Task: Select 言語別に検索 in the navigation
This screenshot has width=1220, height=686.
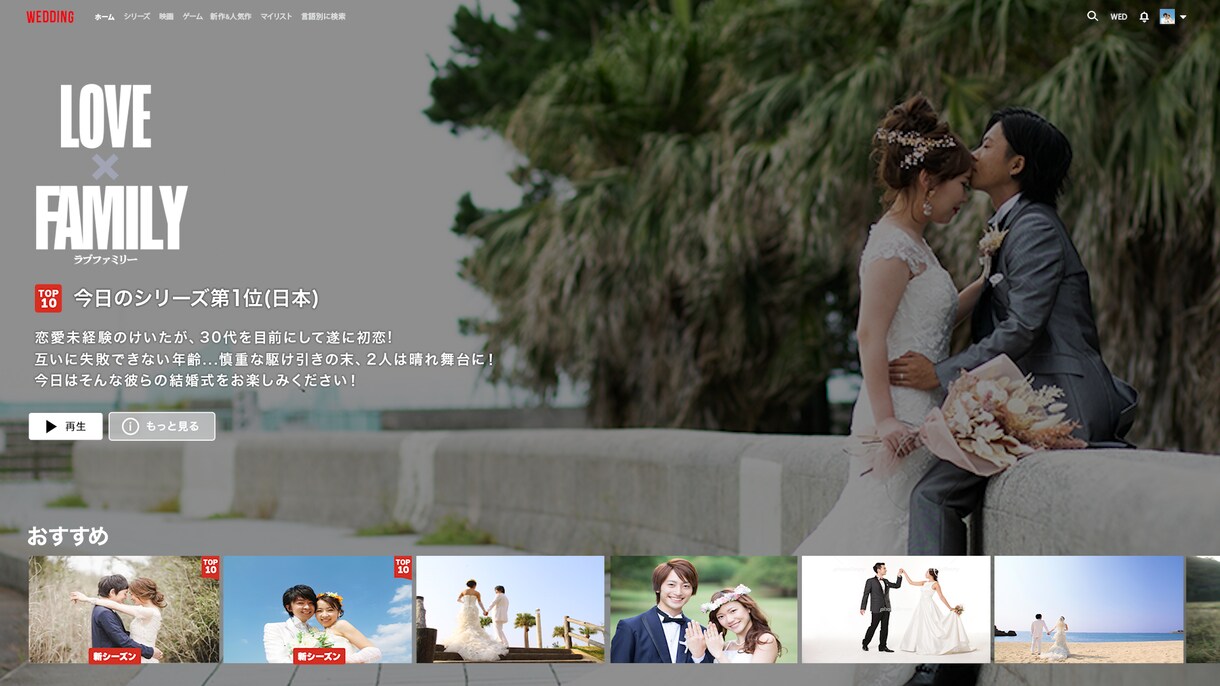Action: 323,17
